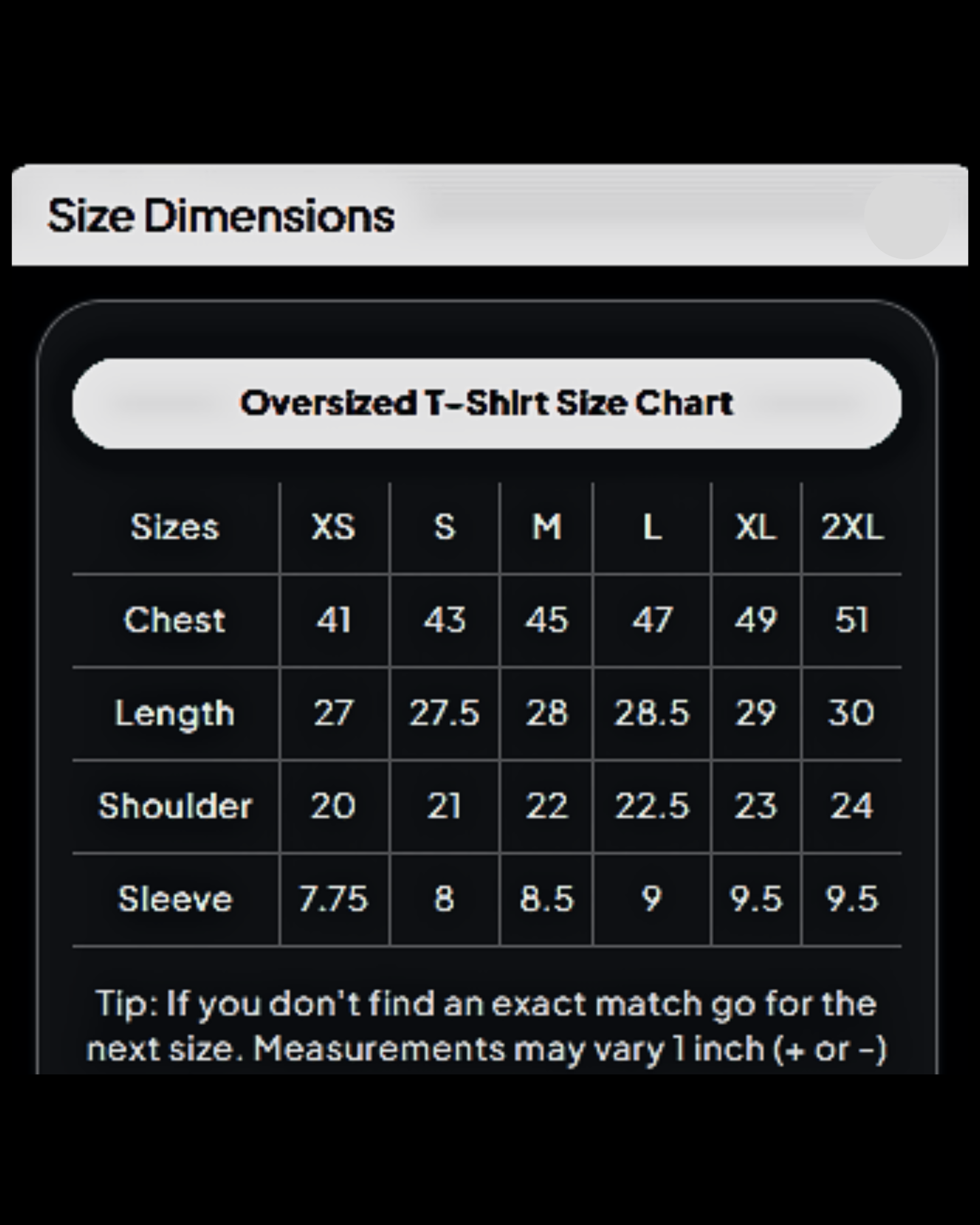Select the 2XL size column header

852,527
